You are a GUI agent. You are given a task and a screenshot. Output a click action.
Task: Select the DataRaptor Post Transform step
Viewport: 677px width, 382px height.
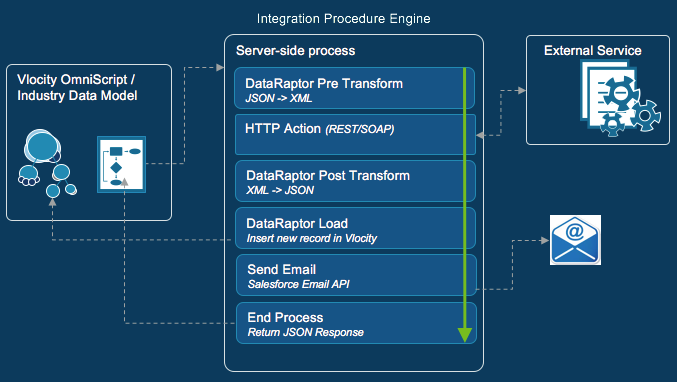pos(355,181)
